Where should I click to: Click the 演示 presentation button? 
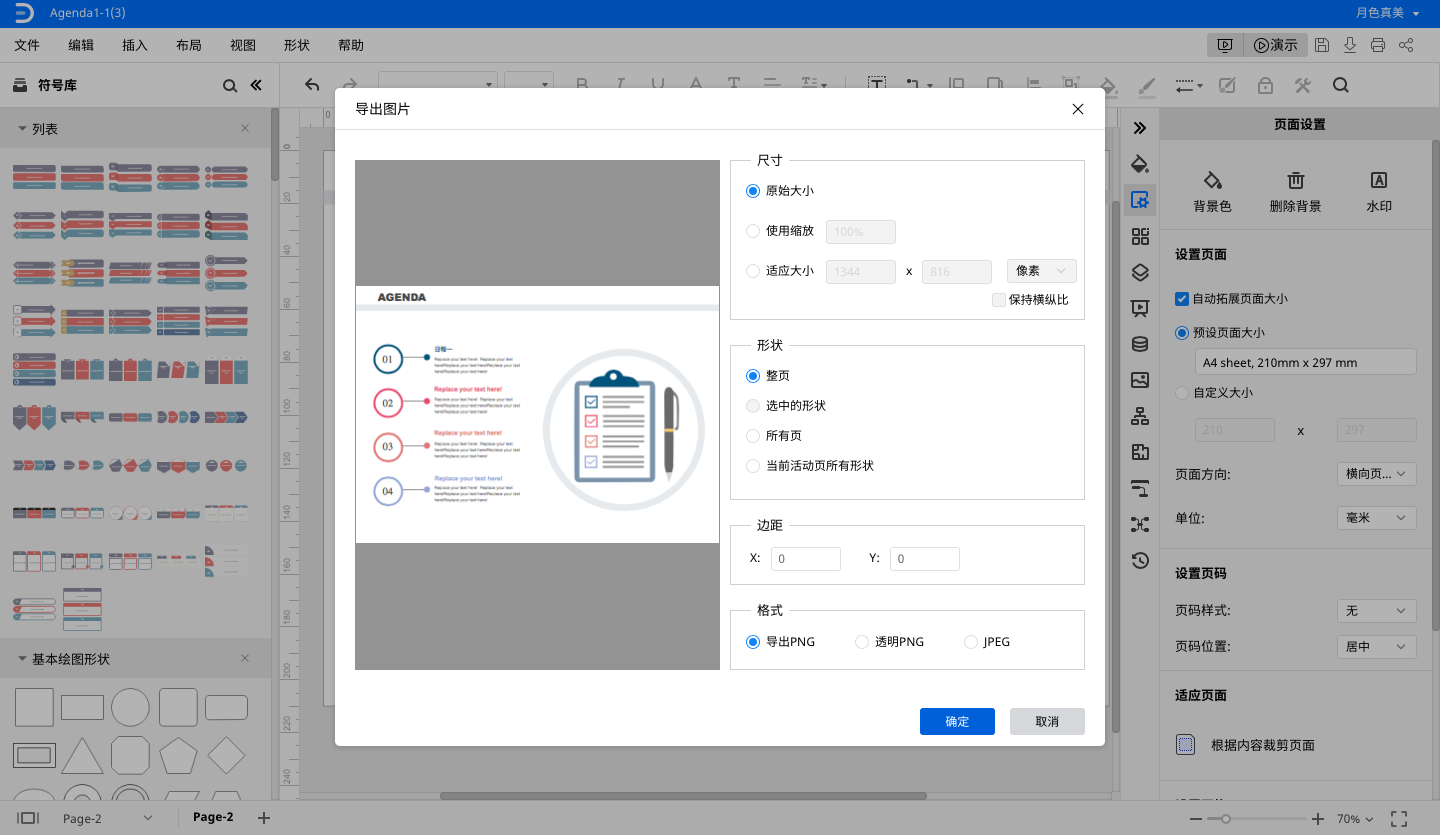pos(1275,45)
